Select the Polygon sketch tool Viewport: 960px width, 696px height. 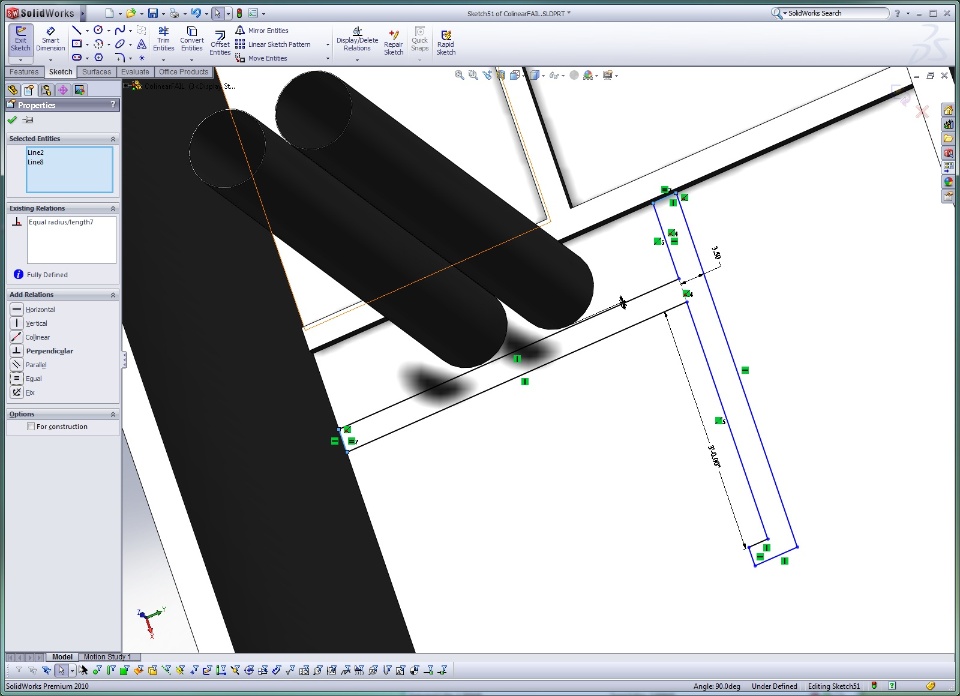click(x=98, y=58)
